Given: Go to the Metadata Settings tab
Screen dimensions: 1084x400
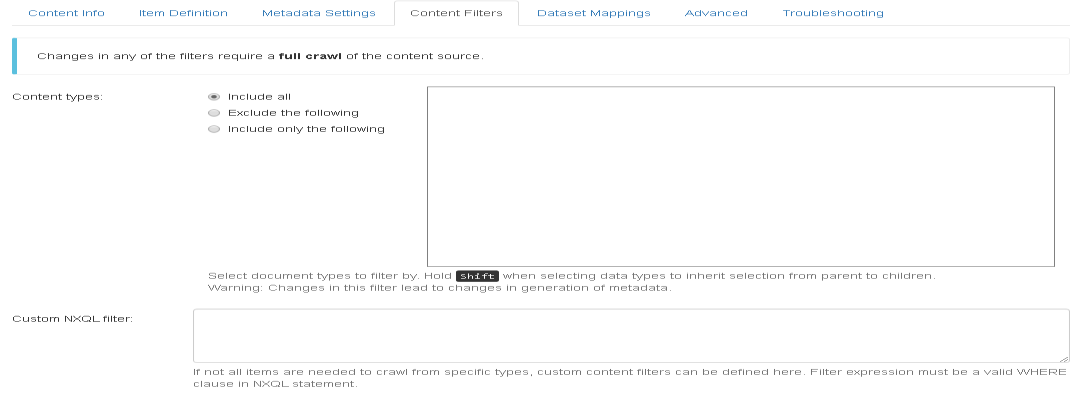Looking at the screenshot, I should tap(318, 13).
